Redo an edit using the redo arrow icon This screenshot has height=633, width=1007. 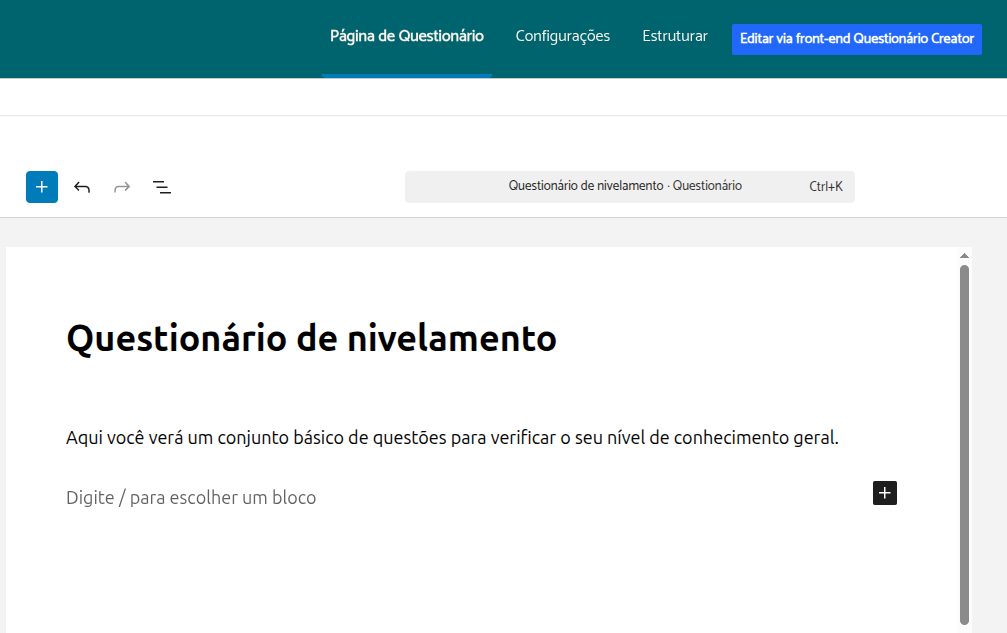click(121, 187)
